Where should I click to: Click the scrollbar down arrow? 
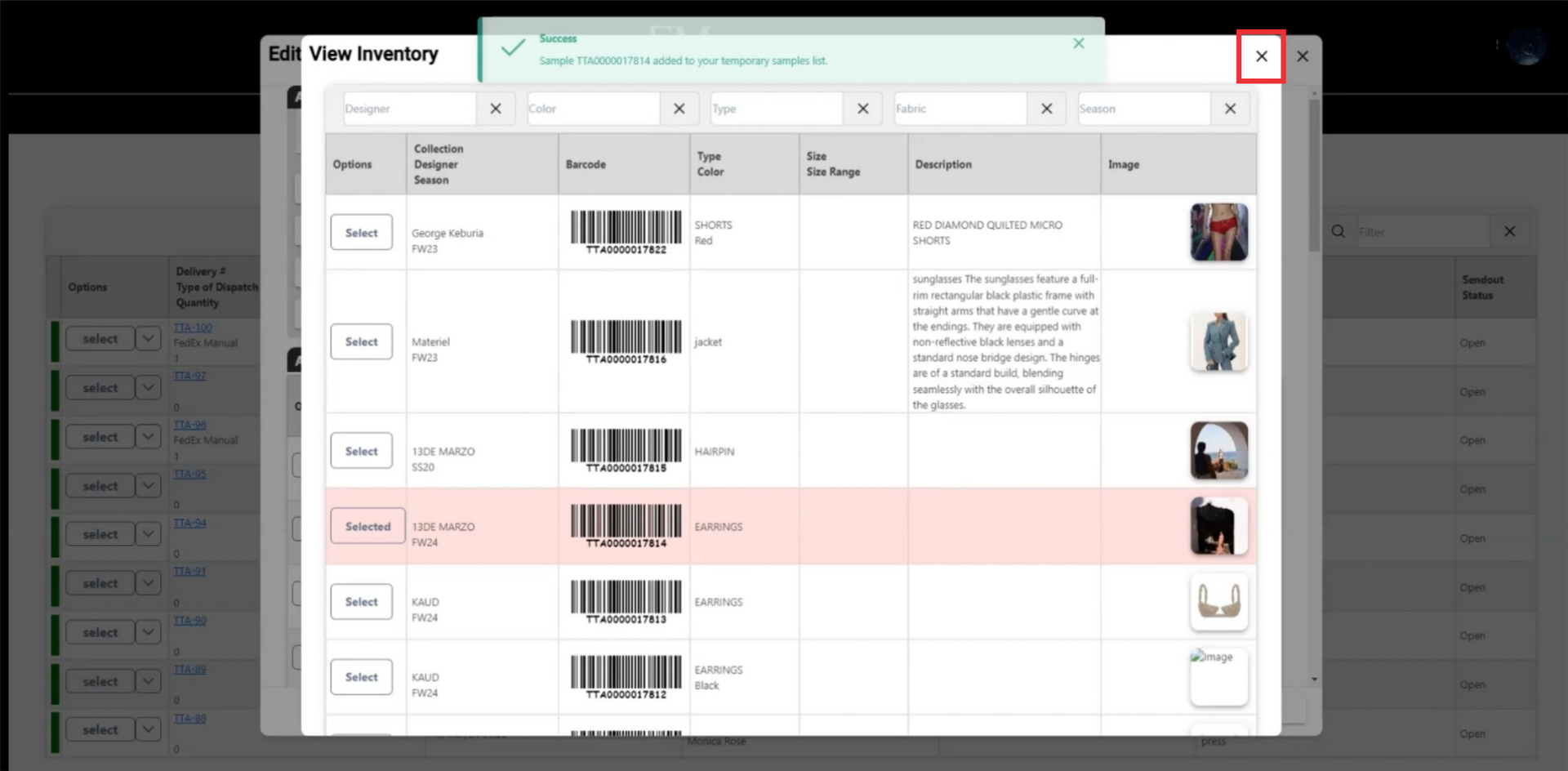coord(1314,679)
